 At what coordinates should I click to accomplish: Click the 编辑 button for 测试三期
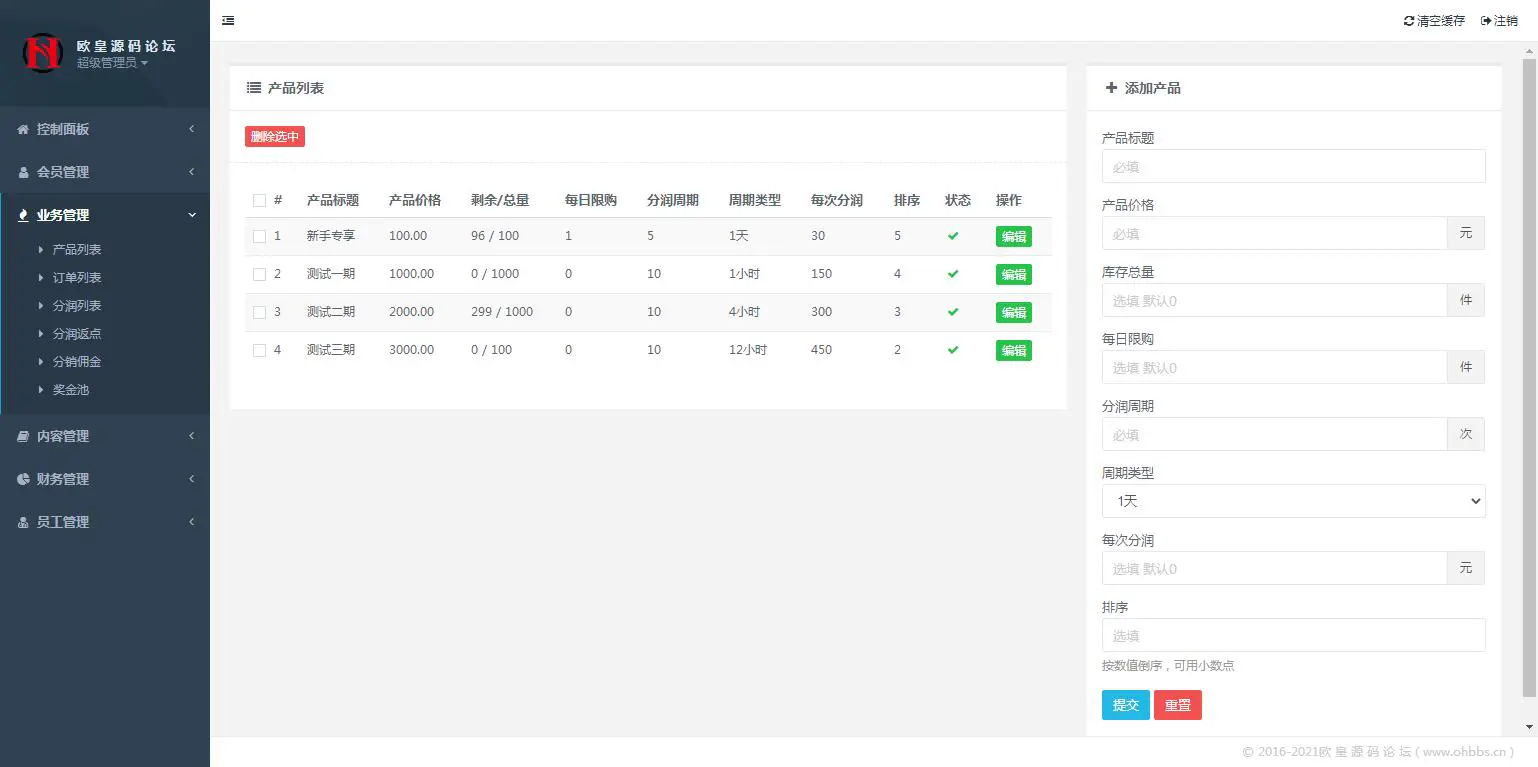(1013, 350)
